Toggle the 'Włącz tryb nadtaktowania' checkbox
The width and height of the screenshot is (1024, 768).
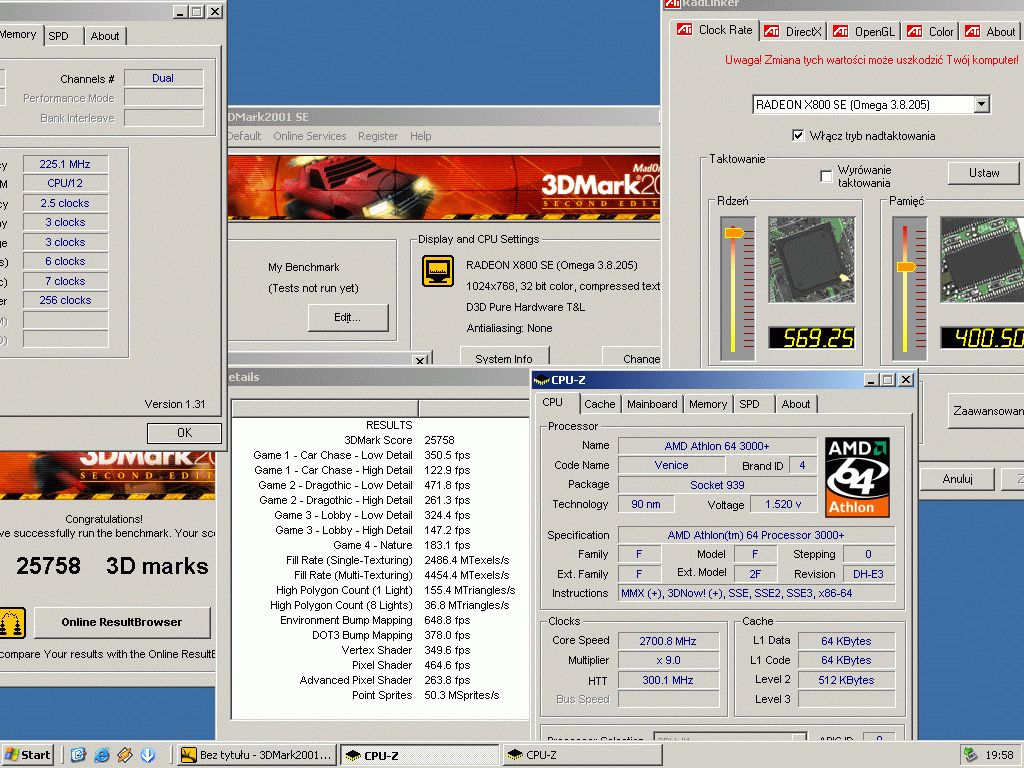pyautogui.click(x=797, y=135)
